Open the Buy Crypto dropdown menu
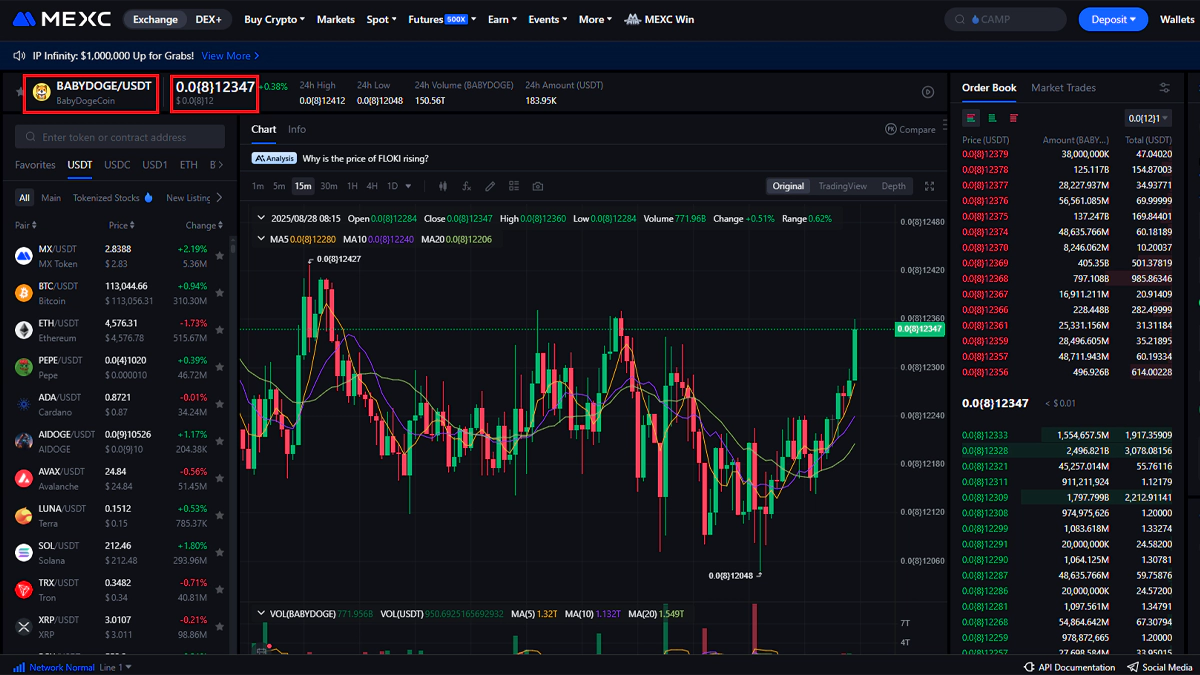The image size is (1200, 675). point(274,19)
